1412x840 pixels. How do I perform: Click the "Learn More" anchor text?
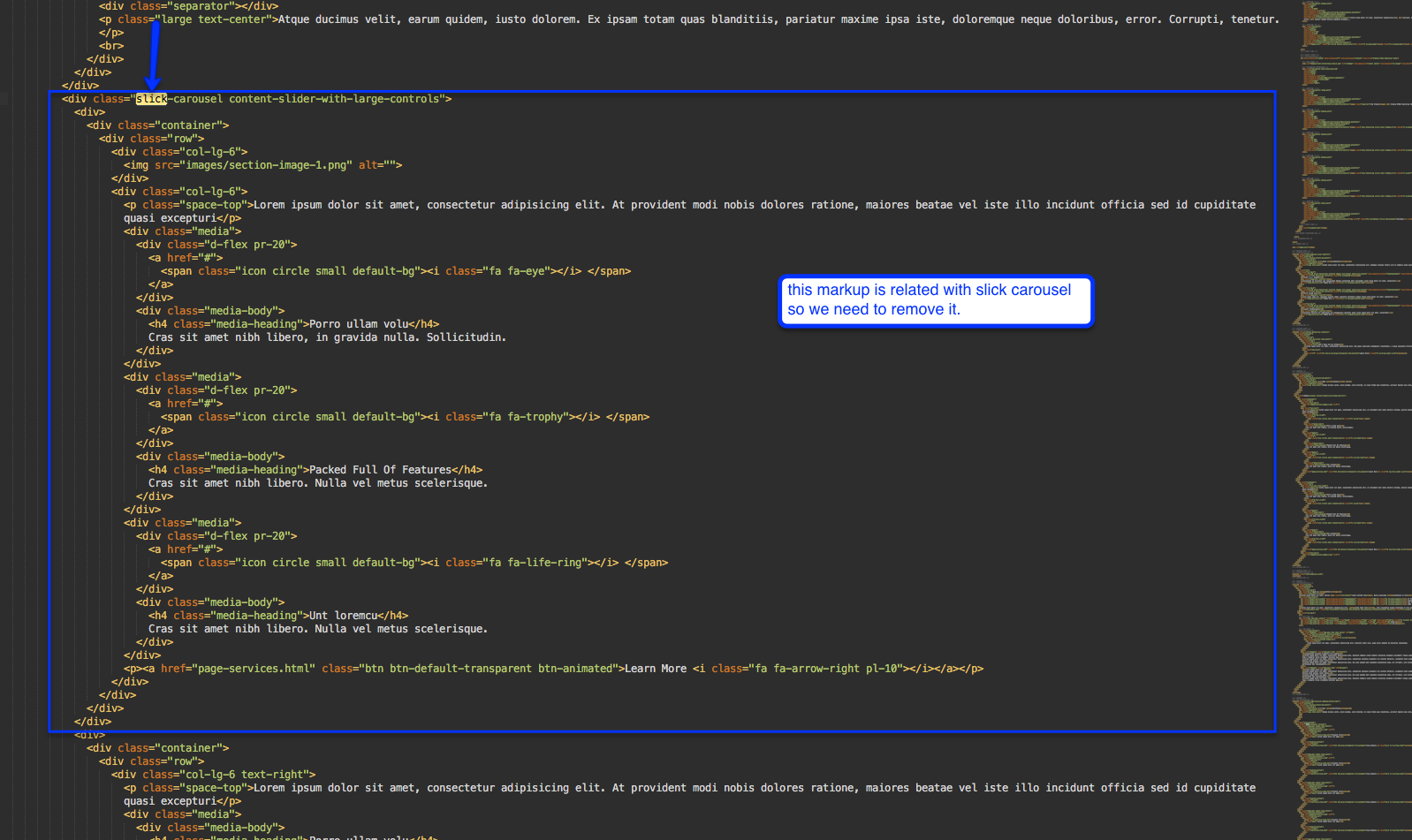[656, 669]
